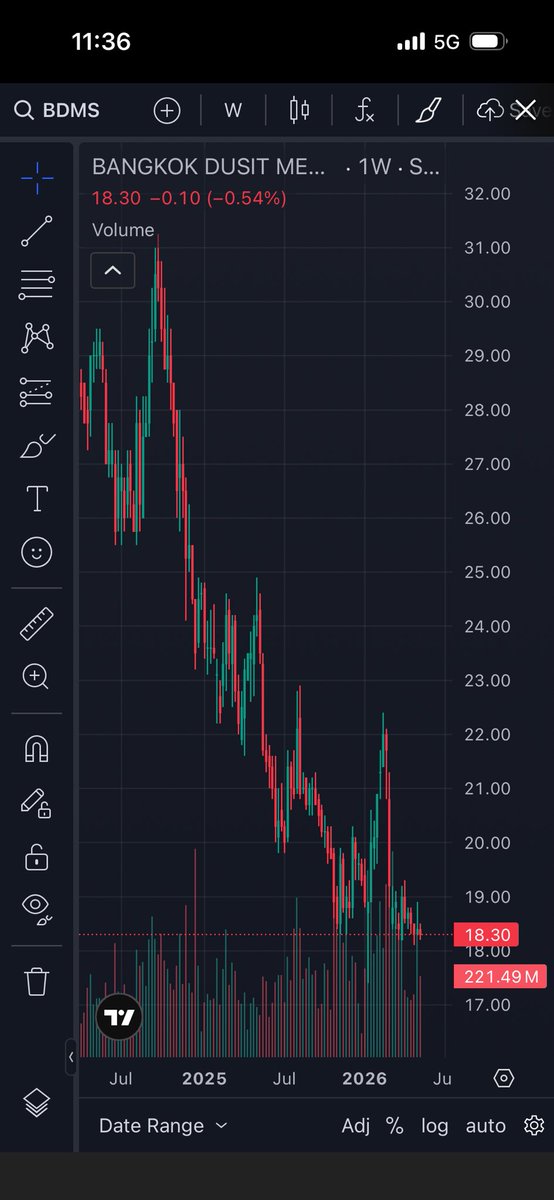Toggle Adj adjusted data
The width and height of the screenshot is (554, 1200).
click(x=356, y=1126)
